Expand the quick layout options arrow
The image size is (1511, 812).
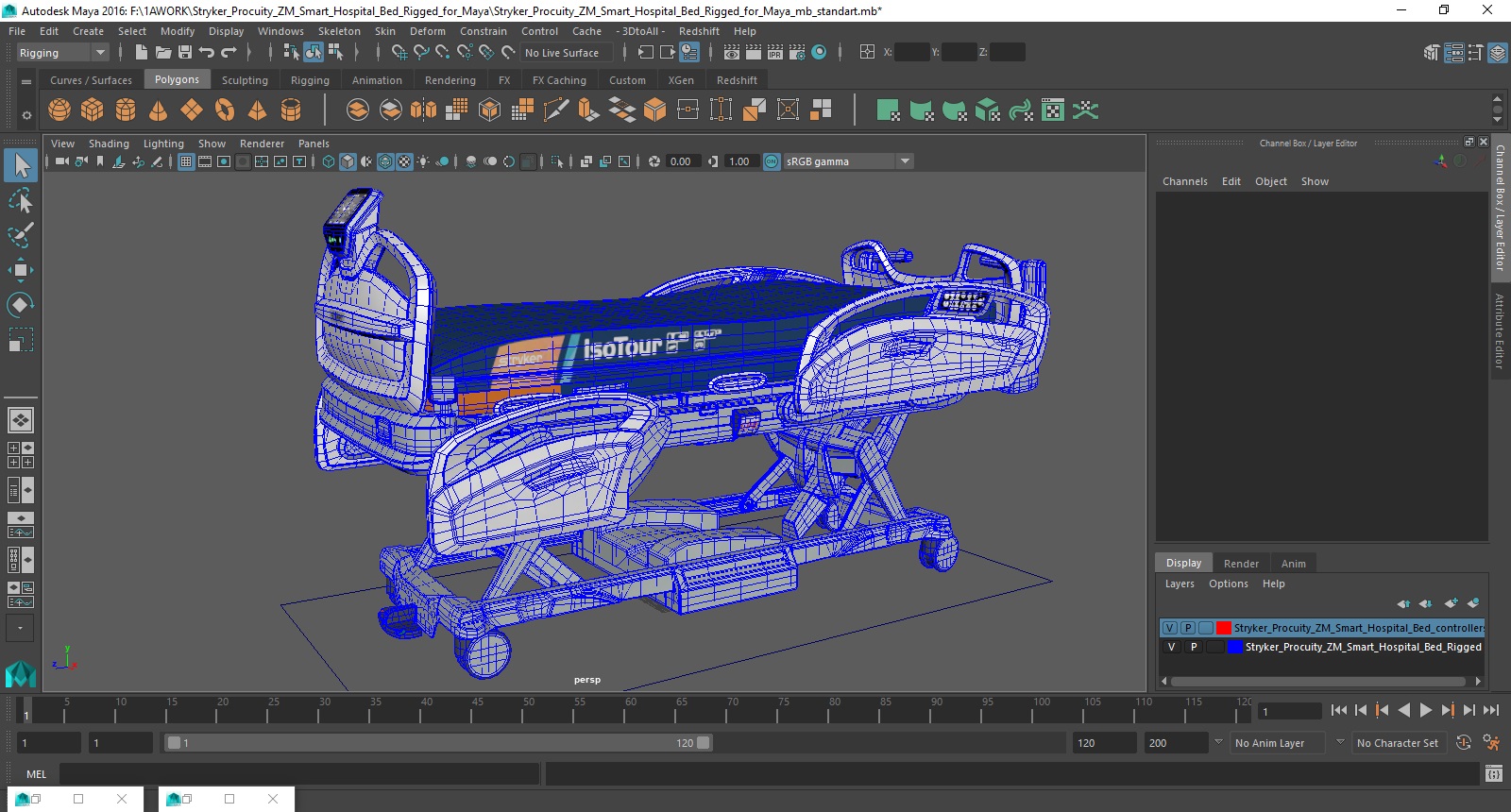21,628
